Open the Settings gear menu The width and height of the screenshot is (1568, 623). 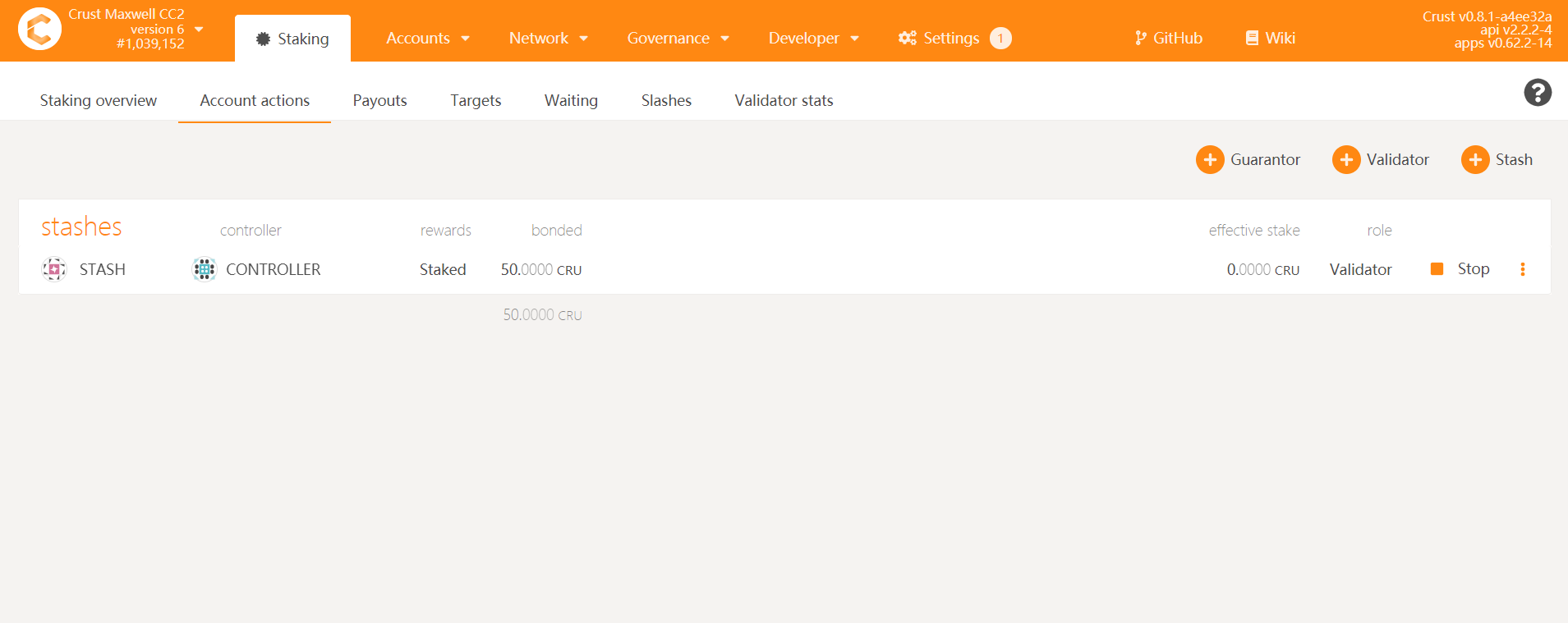(939, 39)
